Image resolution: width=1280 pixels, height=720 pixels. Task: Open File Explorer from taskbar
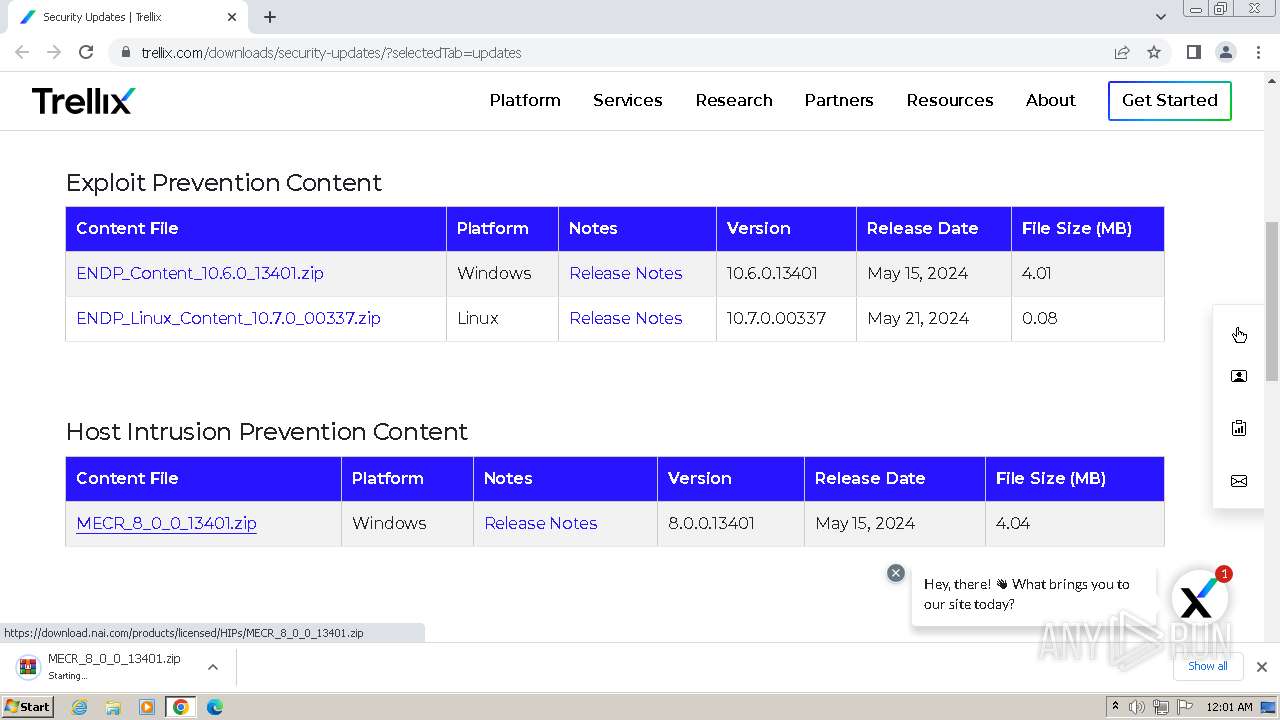[x=113, y=707]
